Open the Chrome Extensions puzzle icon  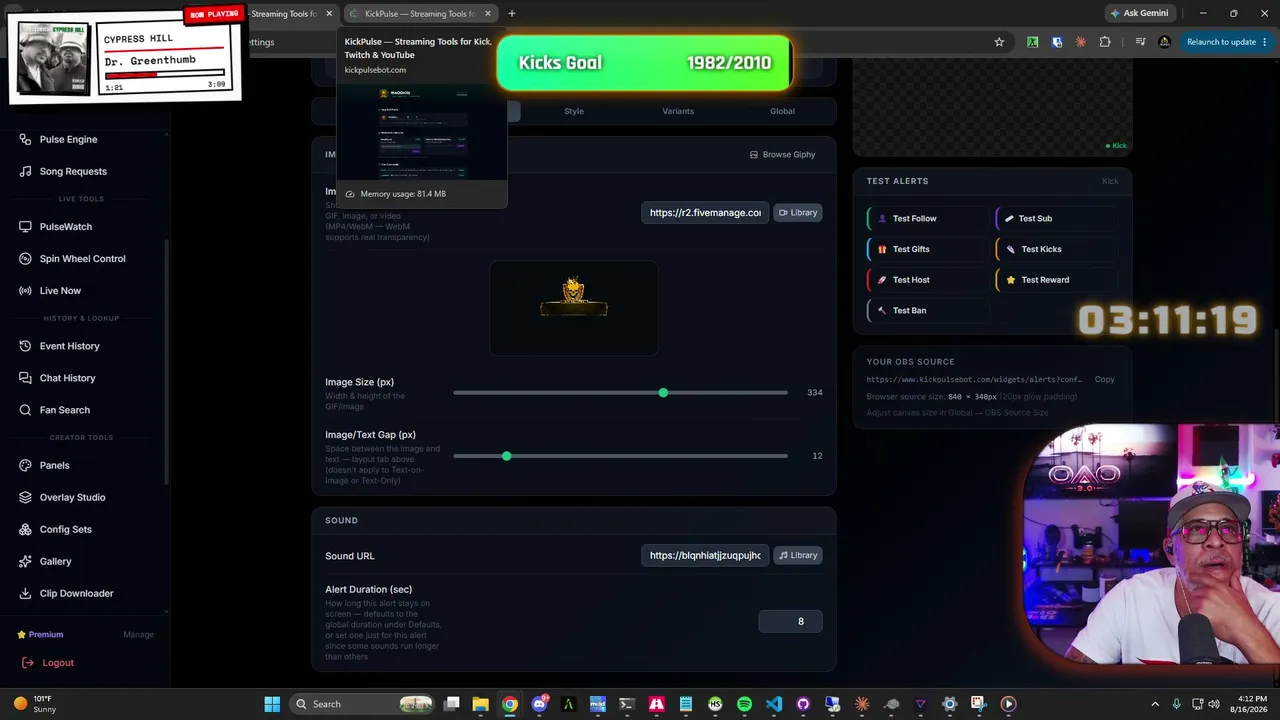click(x=1105, y=42)
